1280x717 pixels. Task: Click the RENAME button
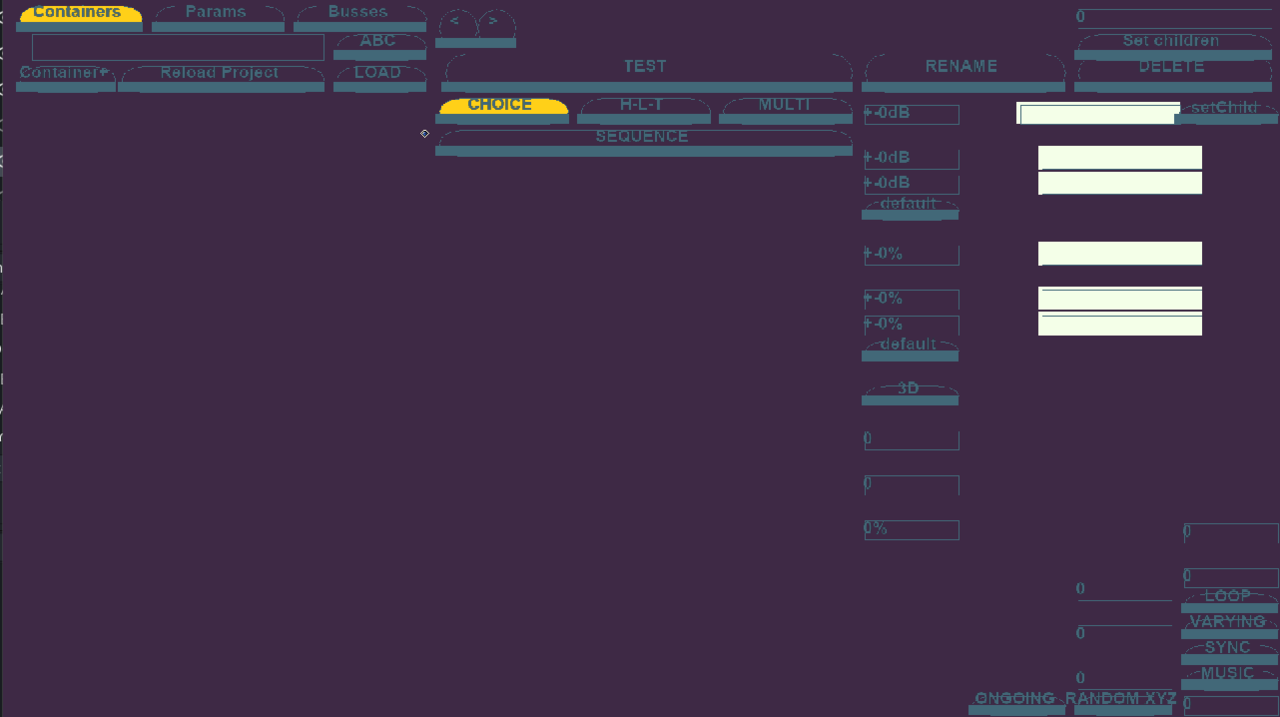click(x=963, y=72)
